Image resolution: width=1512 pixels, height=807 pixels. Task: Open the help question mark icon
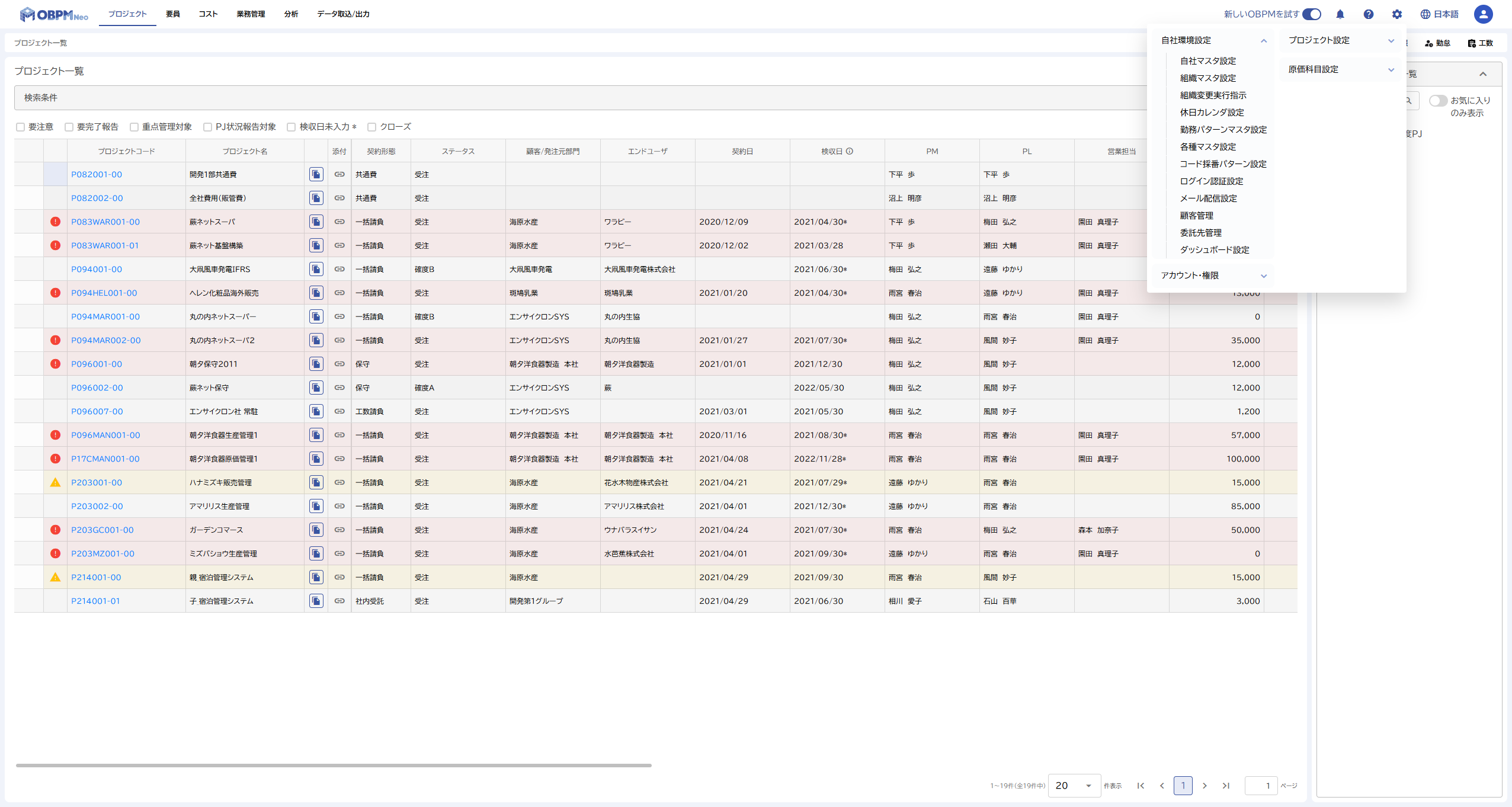point(1368,14)
